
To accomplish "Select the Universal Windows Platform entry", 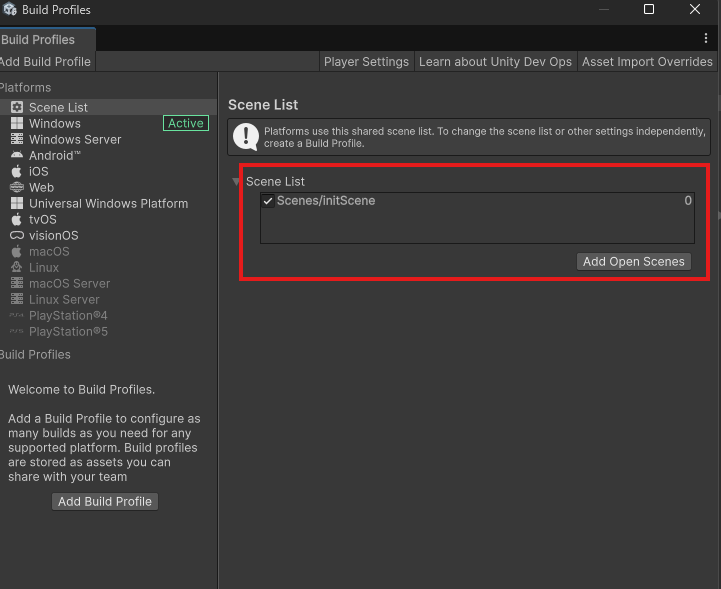I will tap(109, 203).
